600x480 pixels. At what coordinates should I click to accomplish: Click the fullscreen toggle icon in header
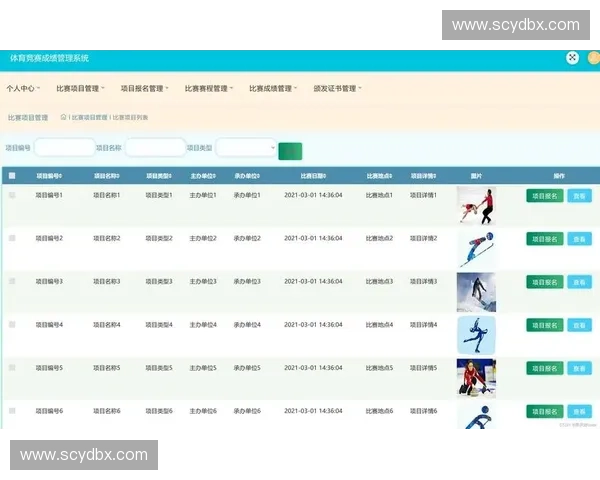(572, 58)
